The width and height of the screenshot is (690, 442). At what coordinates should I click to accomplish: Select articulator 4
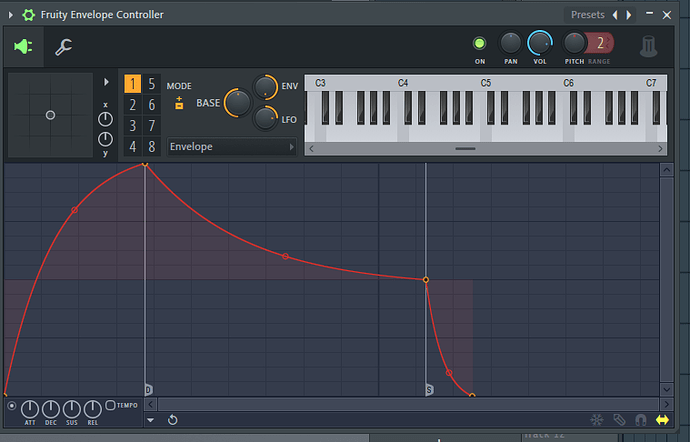[x=132, y=147]
